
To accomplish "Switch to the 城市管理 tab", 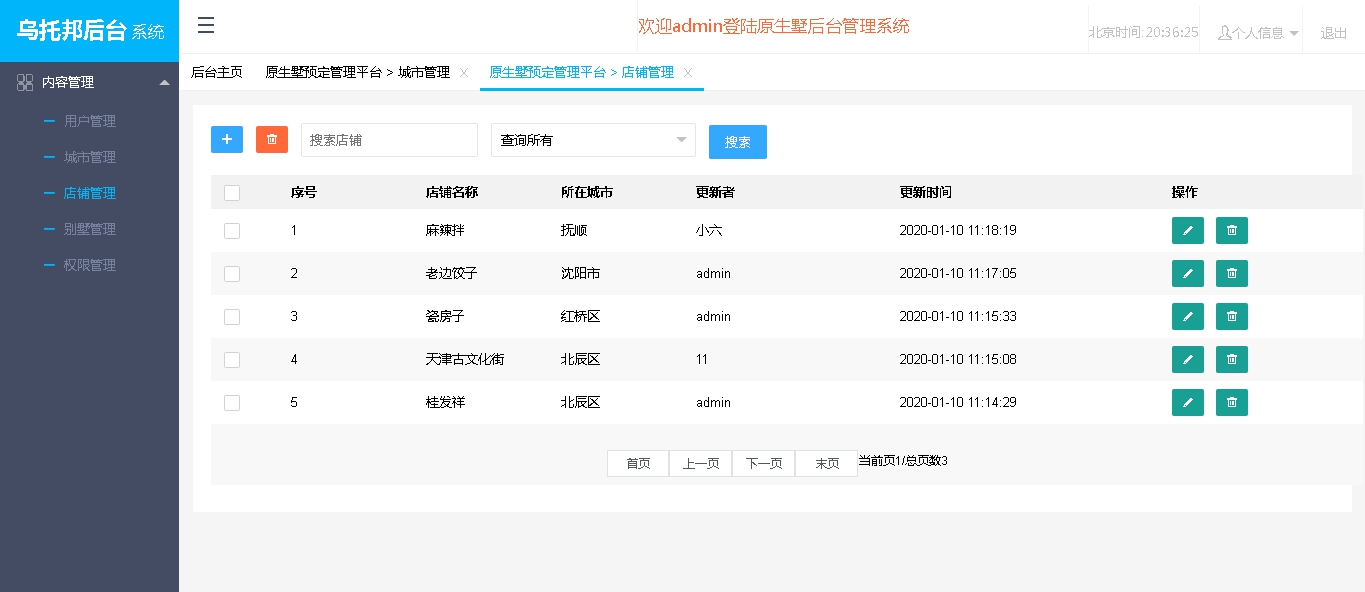I will click(357, 72).
